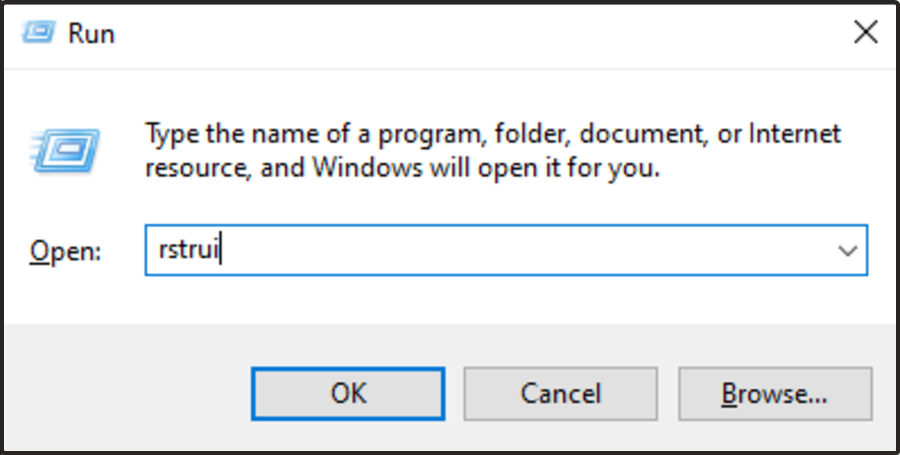The height and width of the screenshot is (455, 900).
Task: Close the Run dialog with X
Action: coord(864,33)
